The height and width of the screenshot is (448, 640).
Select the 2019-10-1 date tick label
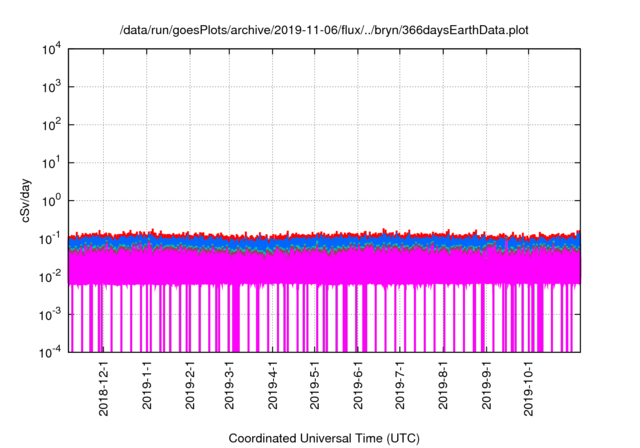pos(528,389)
